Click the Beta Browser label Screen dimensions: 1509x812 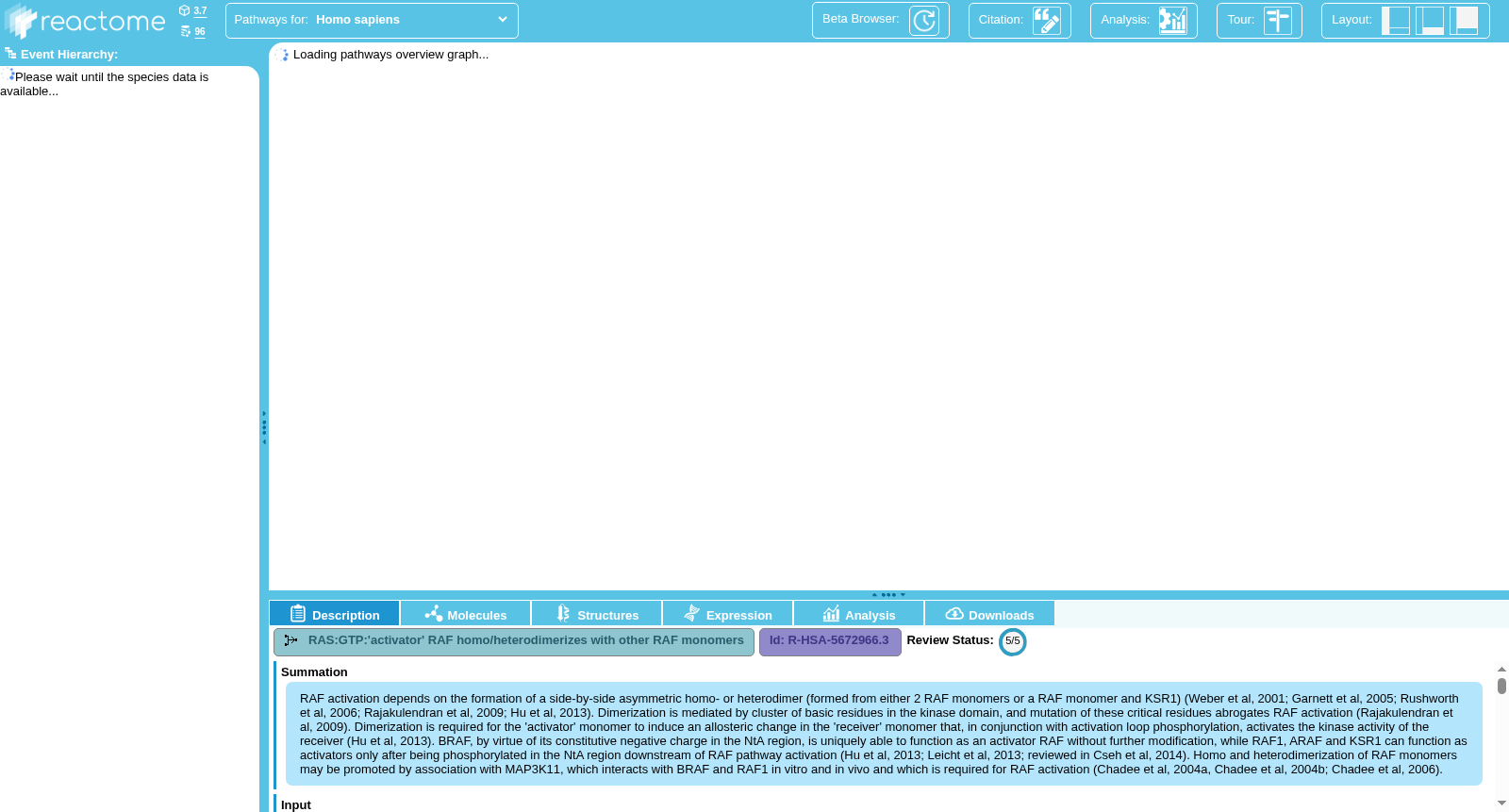coord(860,19)
